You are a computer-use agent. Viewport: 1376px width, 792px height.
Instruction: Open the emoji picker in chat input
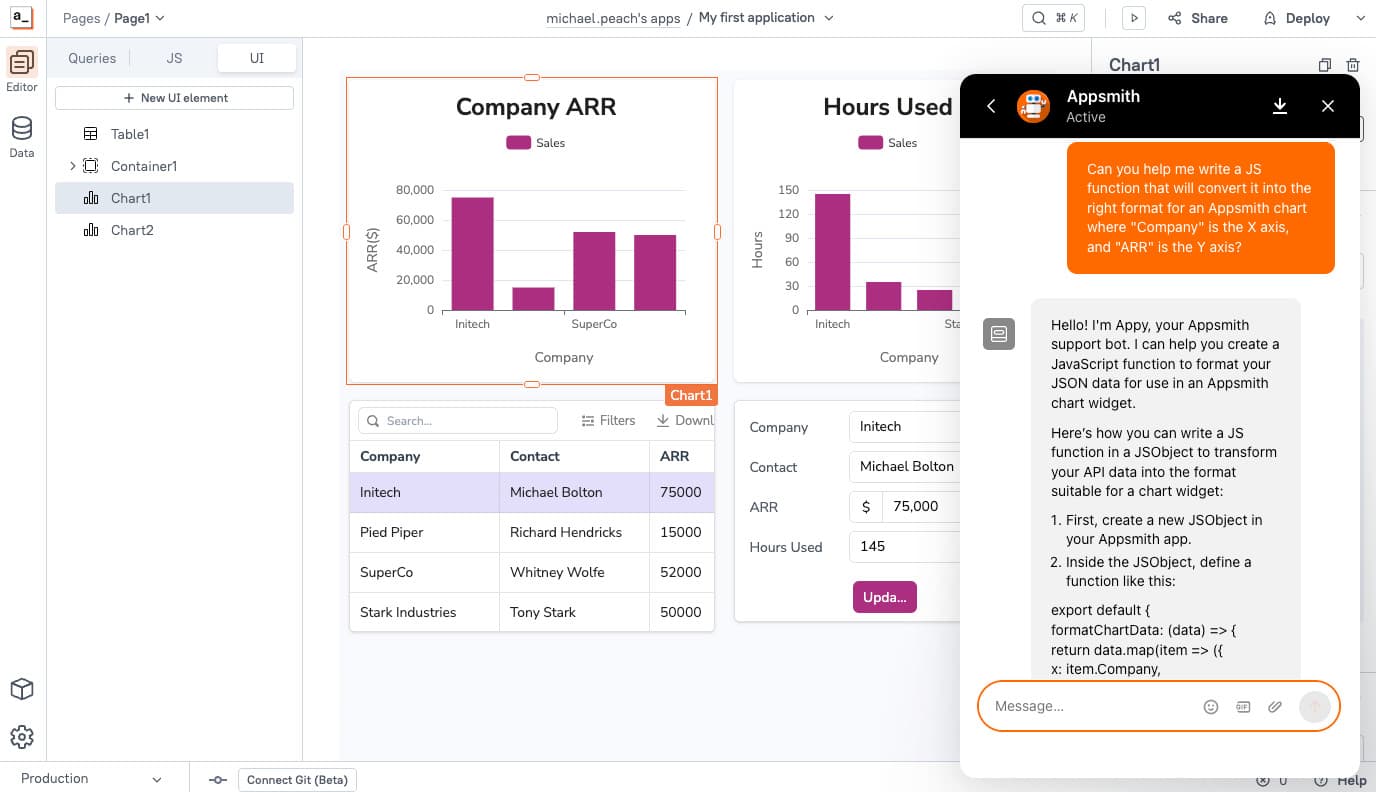coord(1211,706)
